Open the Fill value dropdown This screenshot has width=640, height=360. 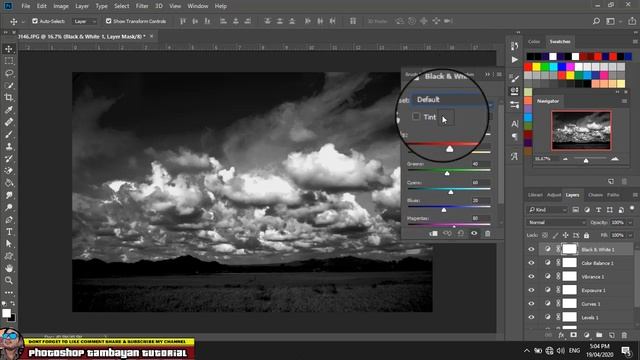click(631, 236)
